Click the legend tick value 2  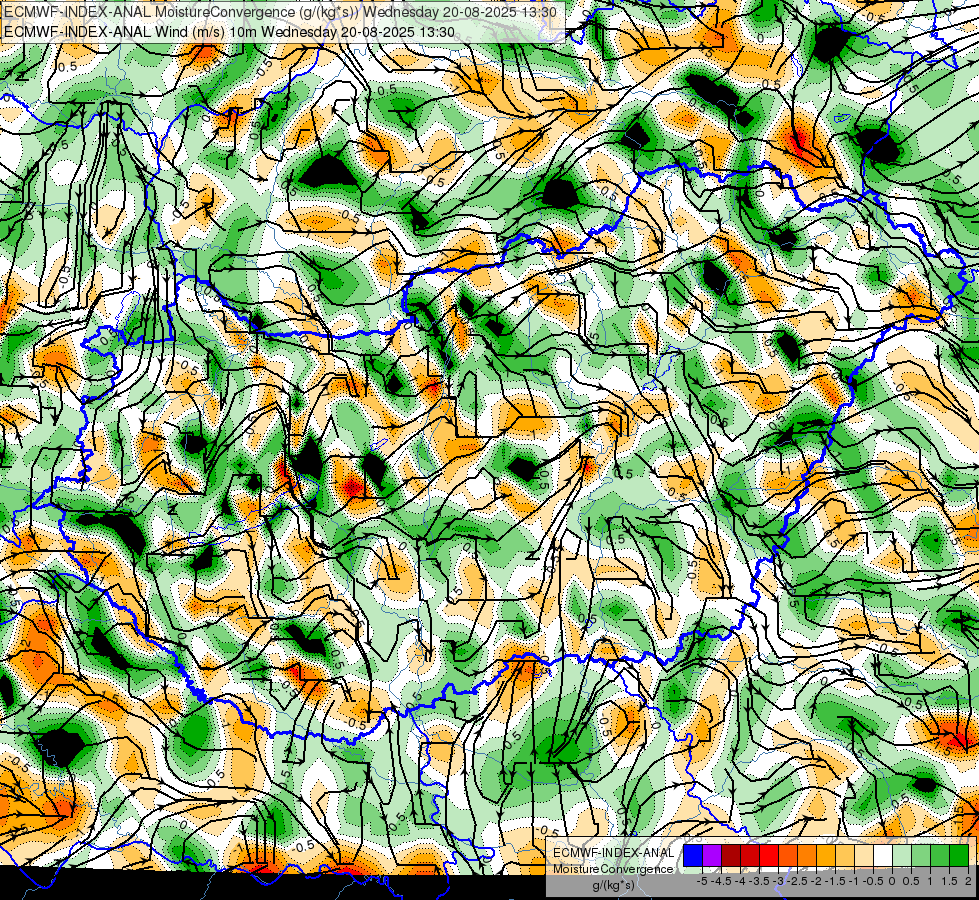click(x=968, y=881)
